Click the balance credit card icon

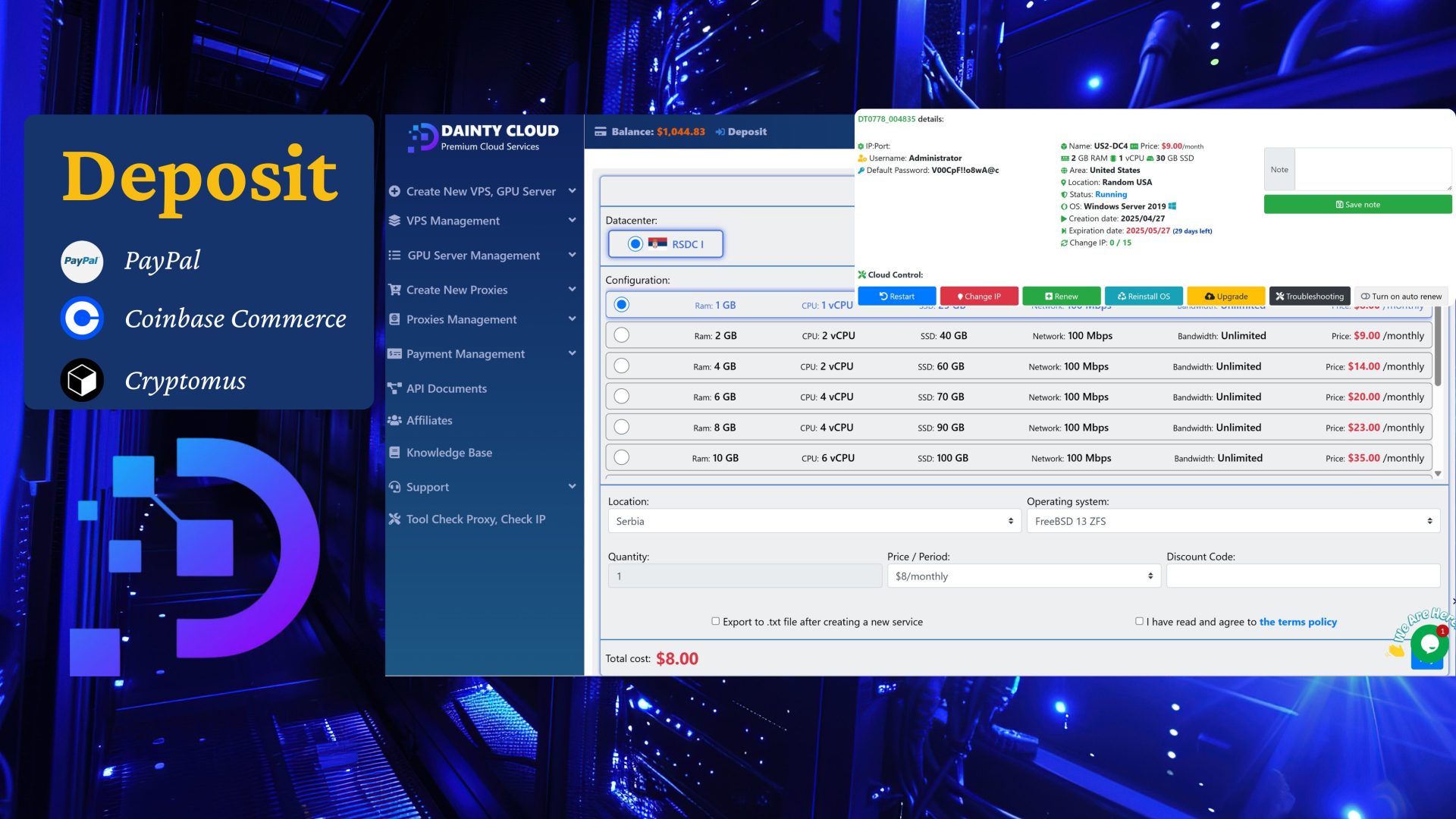601,132
